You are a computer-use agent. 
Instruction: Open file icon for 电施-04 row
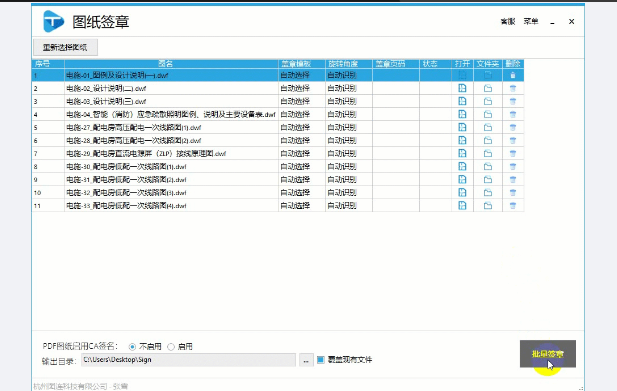point(462,114)
